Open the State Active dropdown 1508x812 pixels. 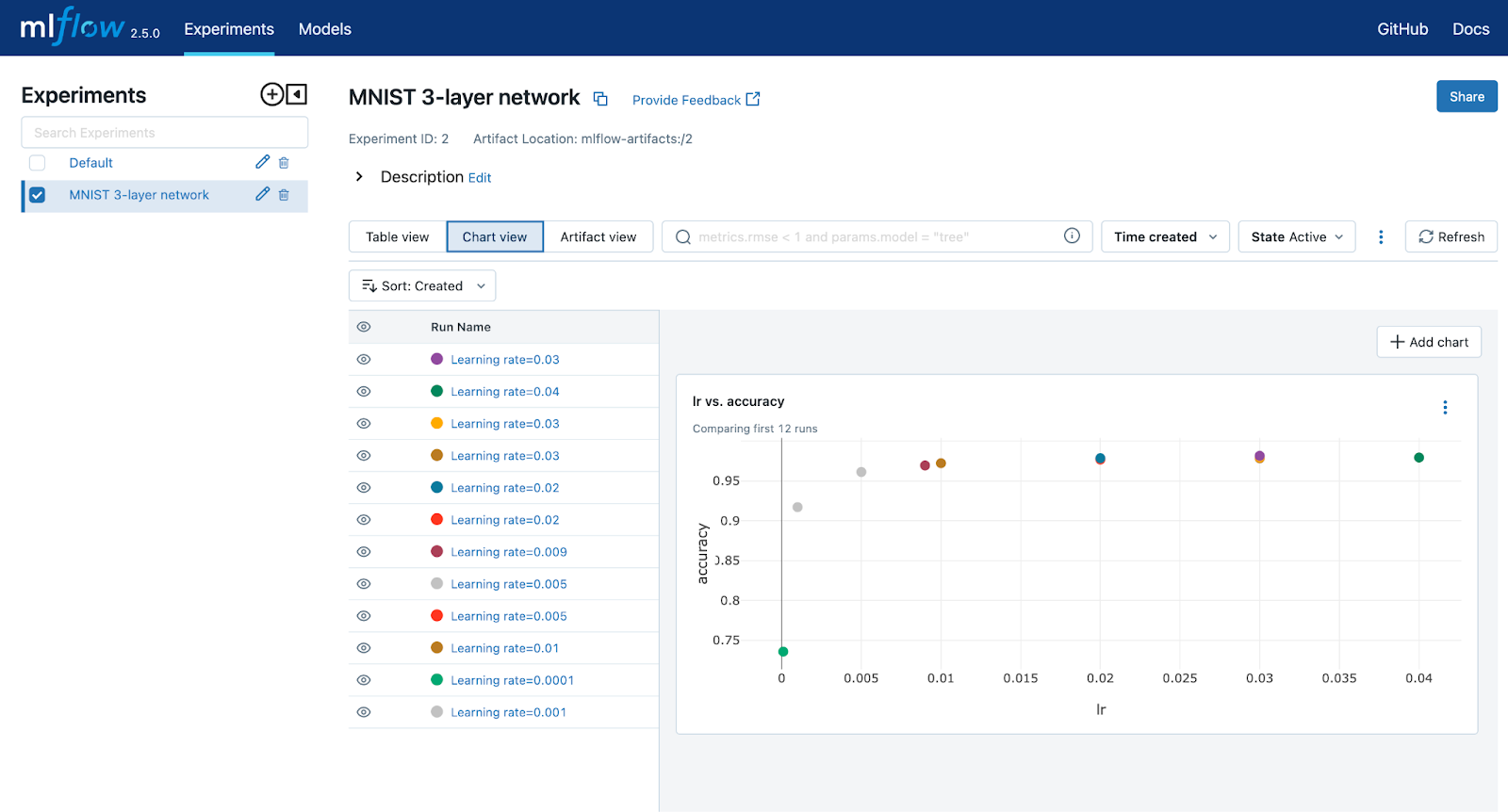(1296, 237)
